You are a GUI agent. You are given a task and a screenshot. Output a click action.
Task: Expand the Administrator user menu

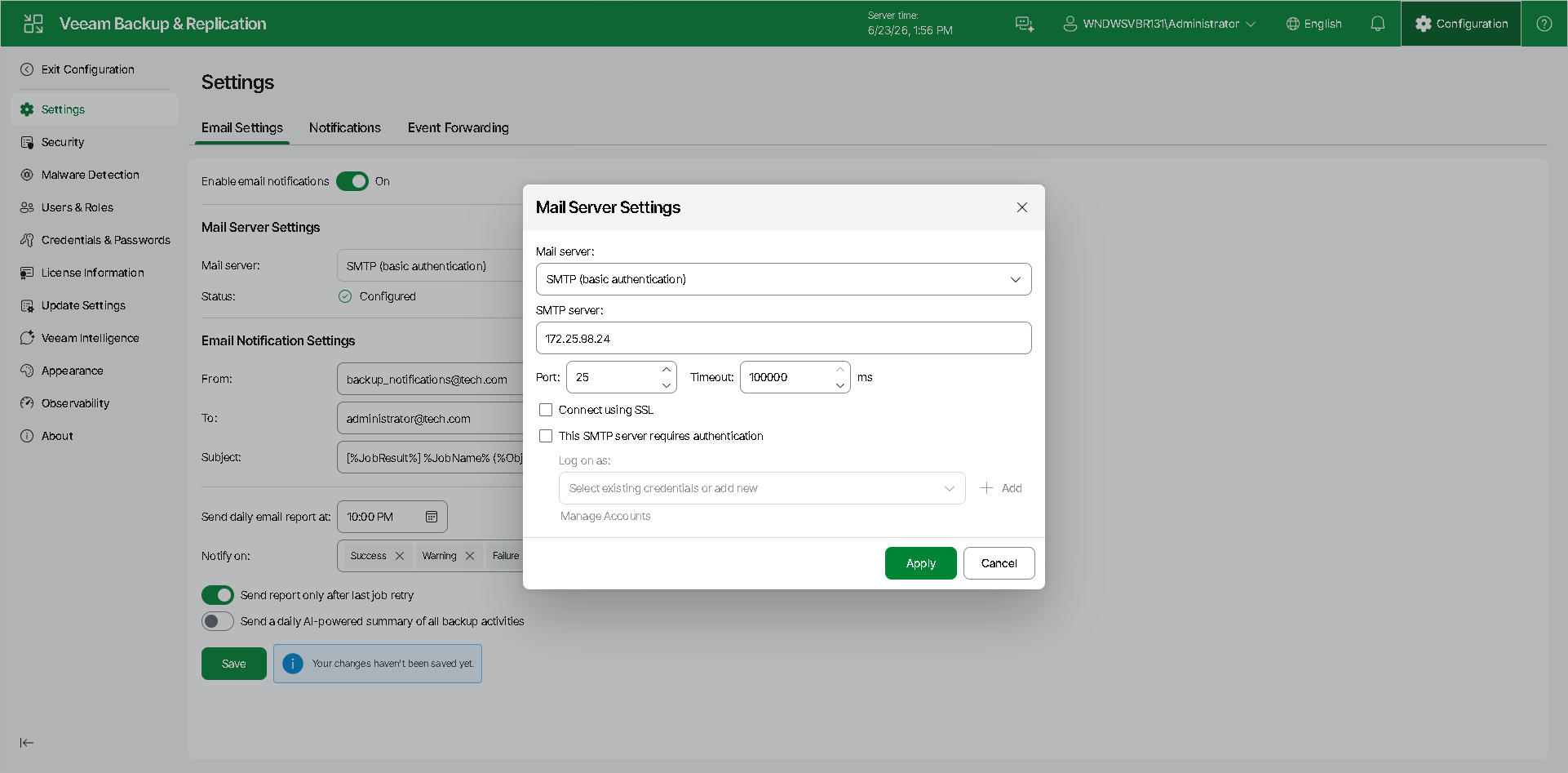(1159, 24)
